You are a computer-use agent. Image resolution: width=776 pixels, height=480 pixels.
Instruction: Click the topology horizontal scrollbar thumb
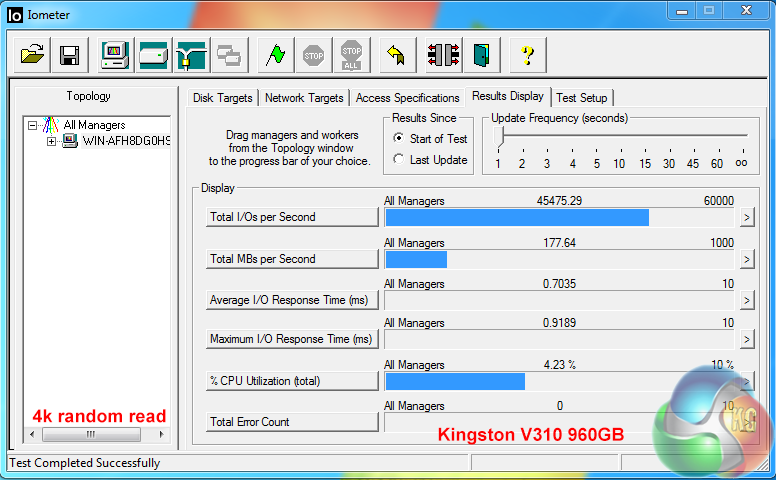(91, 434)
